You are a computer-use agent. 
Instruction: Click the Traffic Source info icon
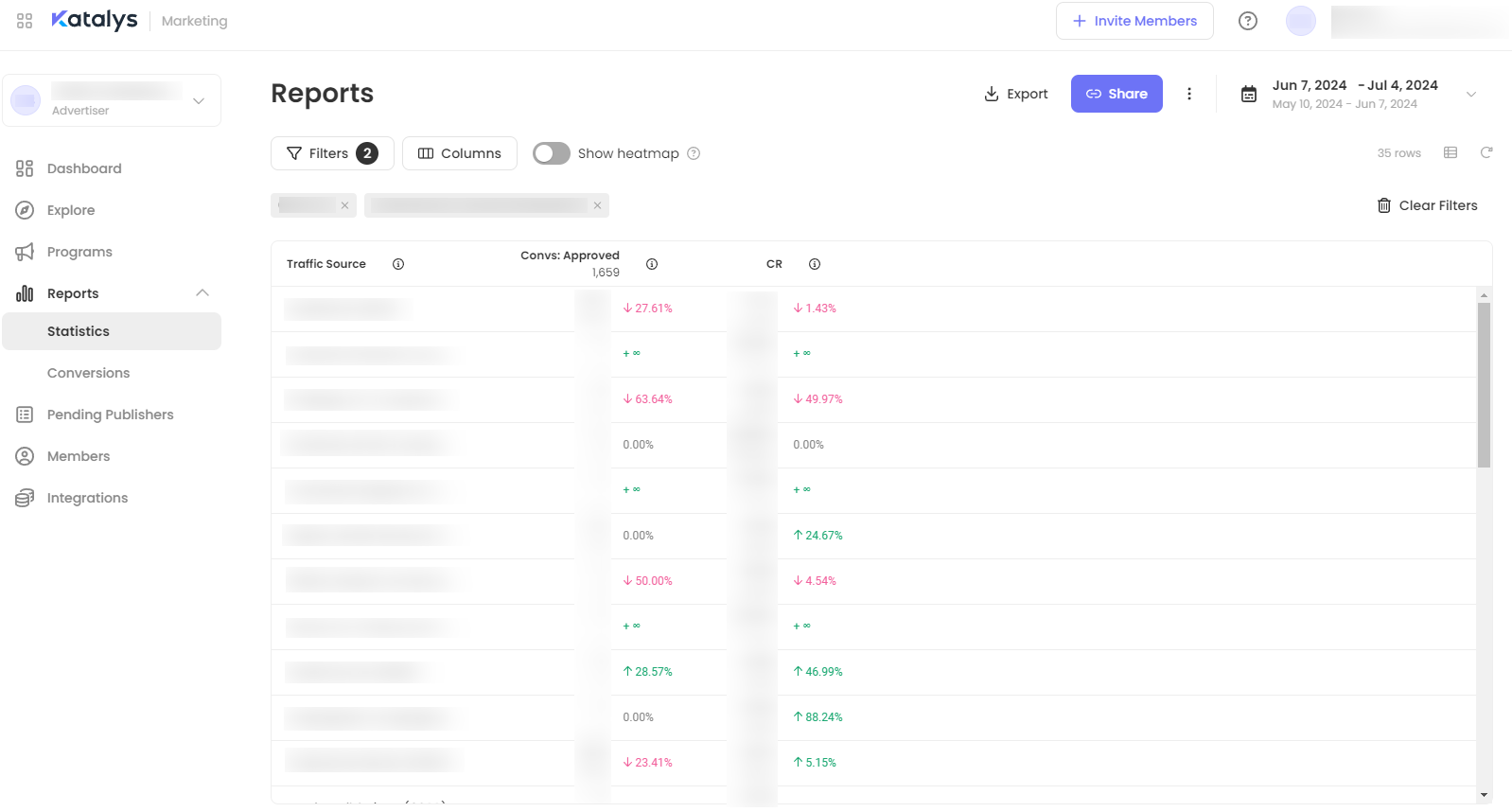[398, 264]
